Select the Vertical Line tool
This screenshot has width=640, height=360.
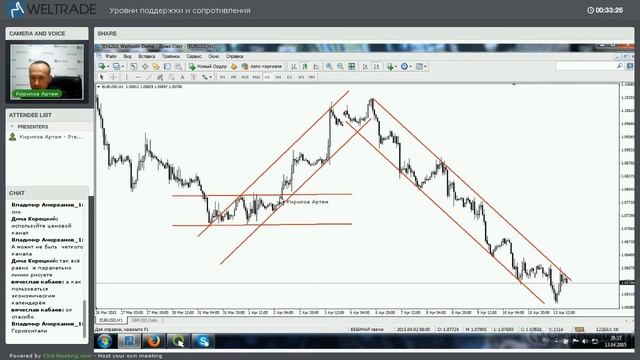click(127, 77)
